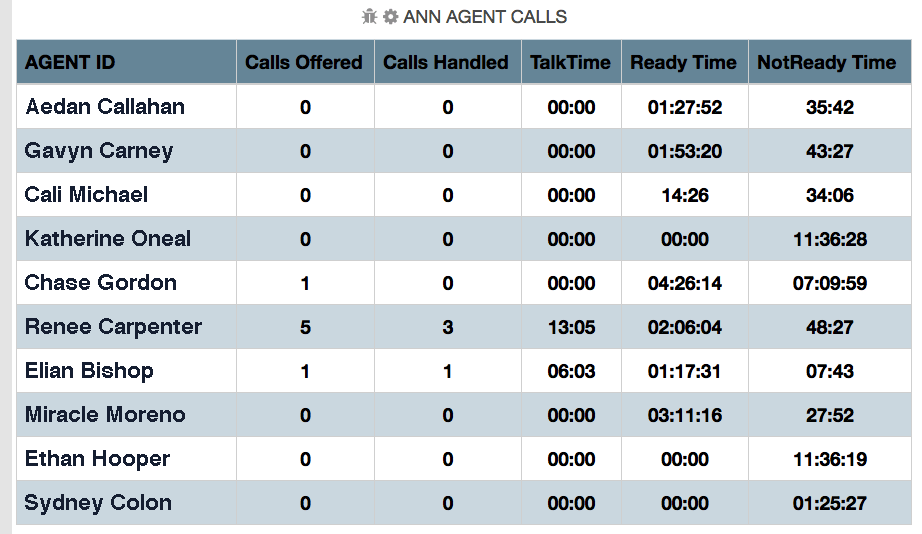The image size is (922, 534).
Task: Click on agent Miracle Moreno
Action: pos(105,415)
